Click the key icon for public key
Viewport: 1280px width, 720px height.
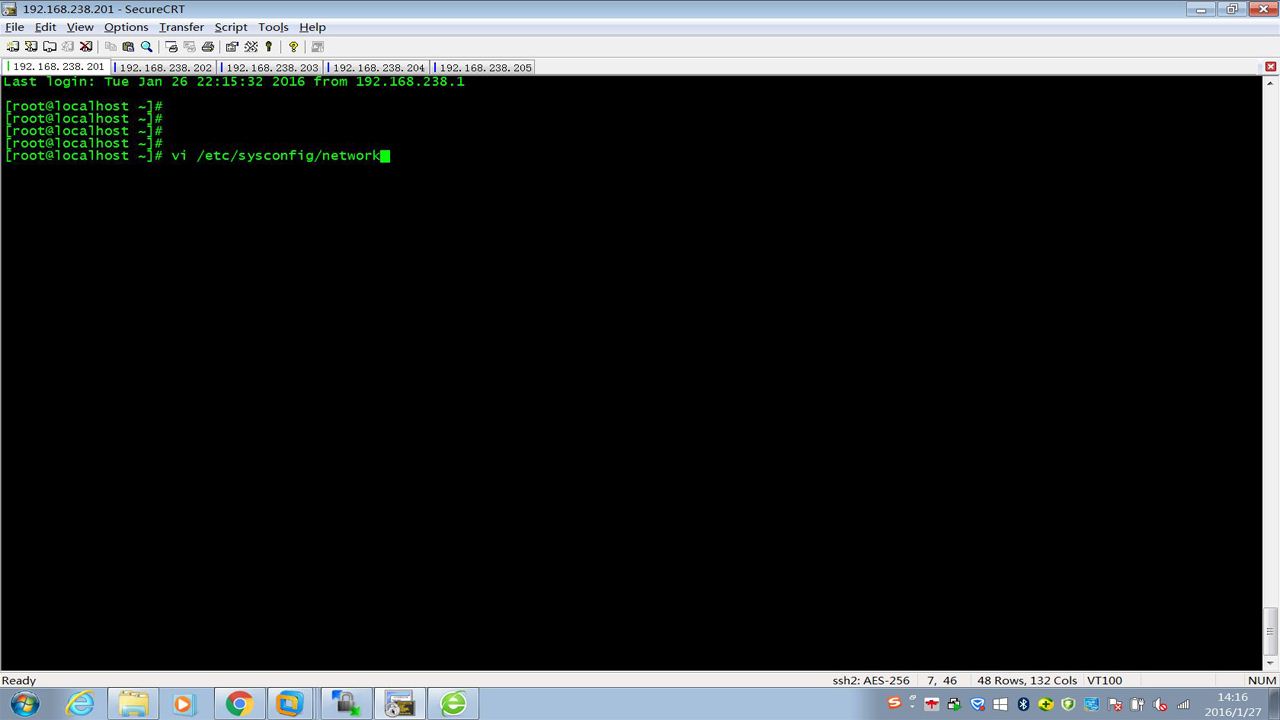tap(269, 46)
